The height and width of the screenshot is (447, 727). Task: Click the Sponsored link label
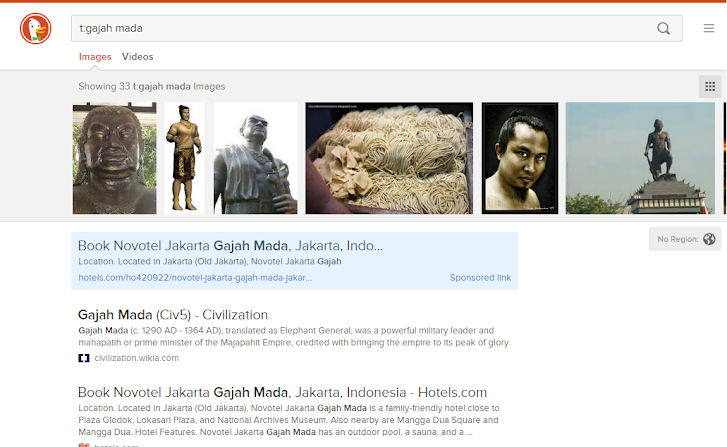[480, 278]
